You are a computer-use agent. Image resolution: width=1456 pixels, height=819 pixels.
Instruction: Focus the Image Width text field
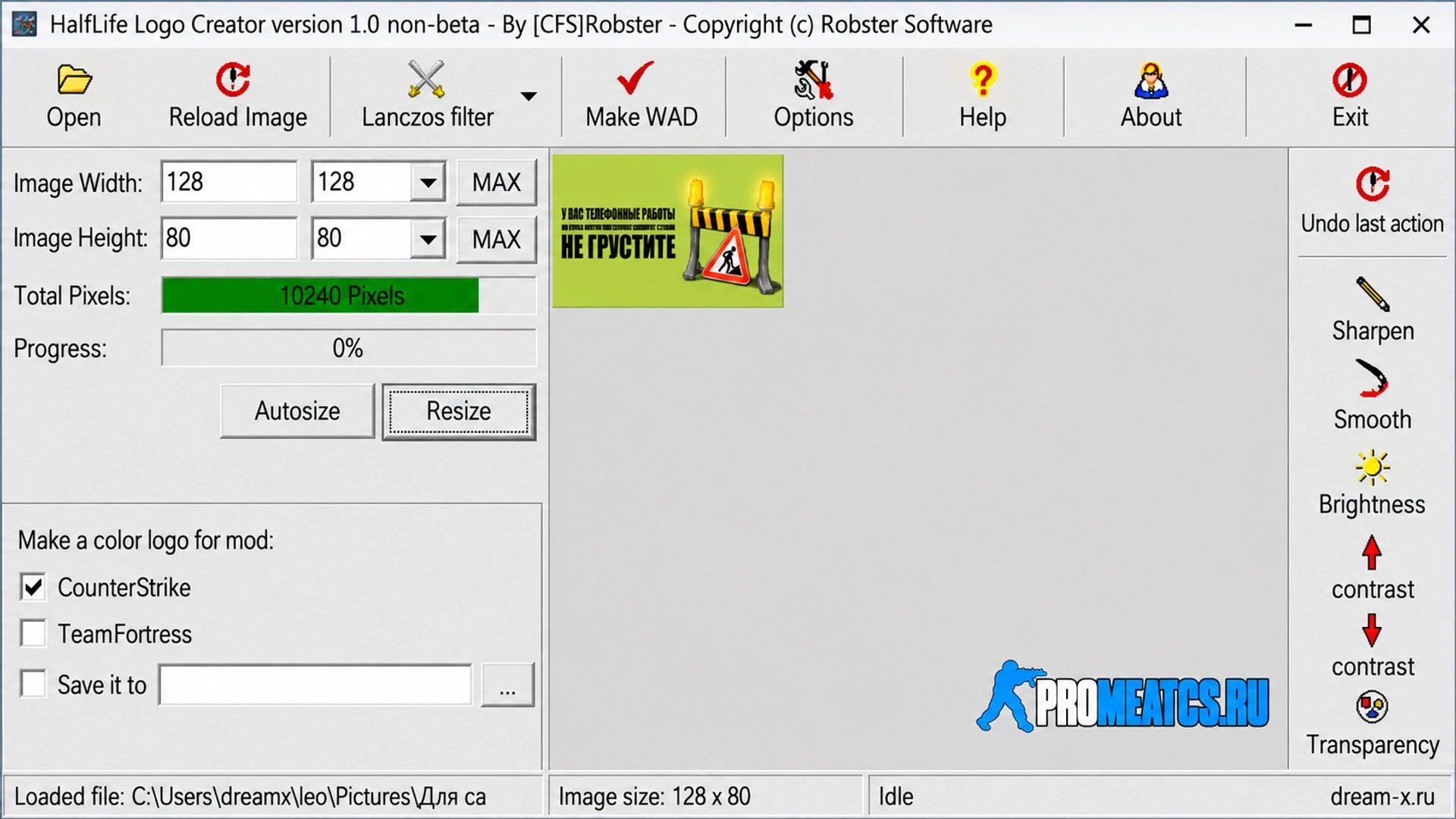[x=229, y=182]
